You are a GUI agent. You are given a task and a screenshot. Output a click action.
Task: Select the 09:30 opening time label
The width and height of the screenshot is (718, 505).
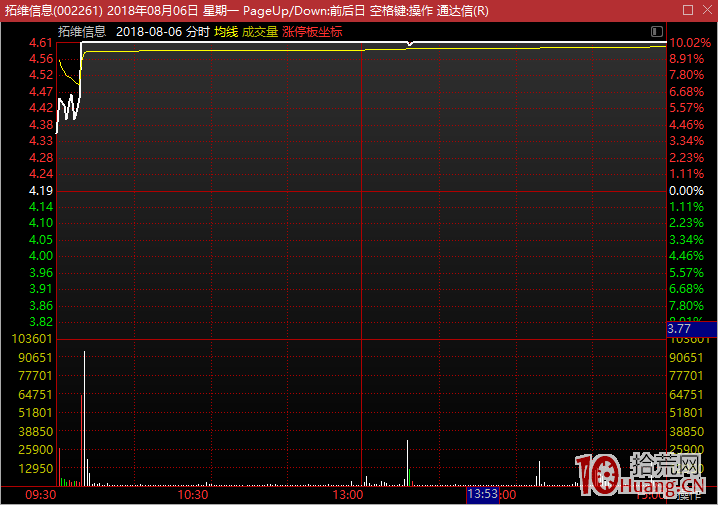click(40, 494)
